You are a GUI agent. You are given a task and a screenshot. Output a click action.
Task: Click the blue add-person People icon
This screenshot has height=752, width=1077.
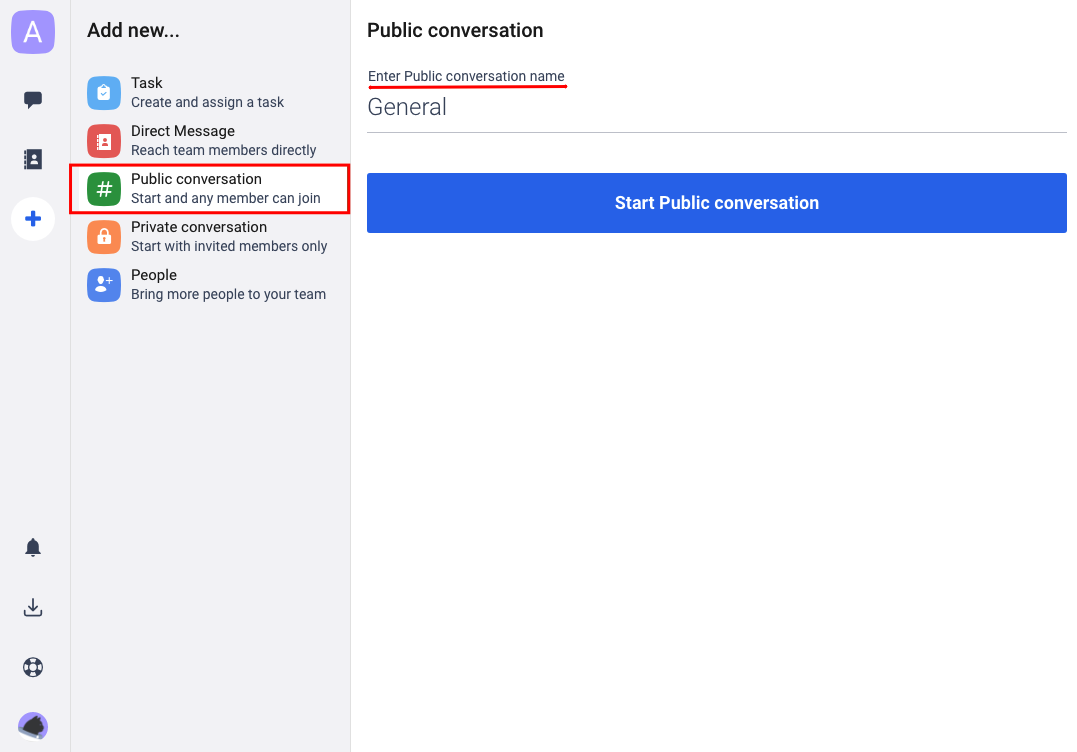(x=104, y=285)
